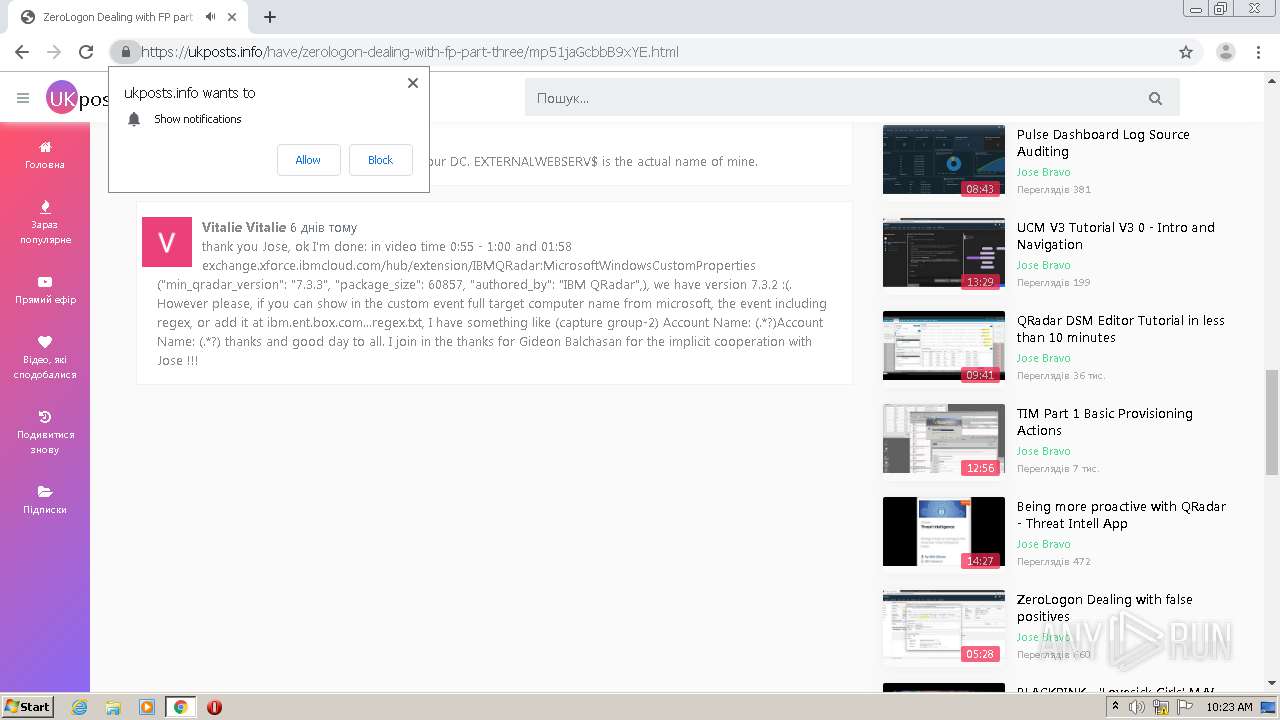Image resolution: width=1280 pixels, height=720 pixels.
Task: Click the UKposts logo
Action: (77, 98)
